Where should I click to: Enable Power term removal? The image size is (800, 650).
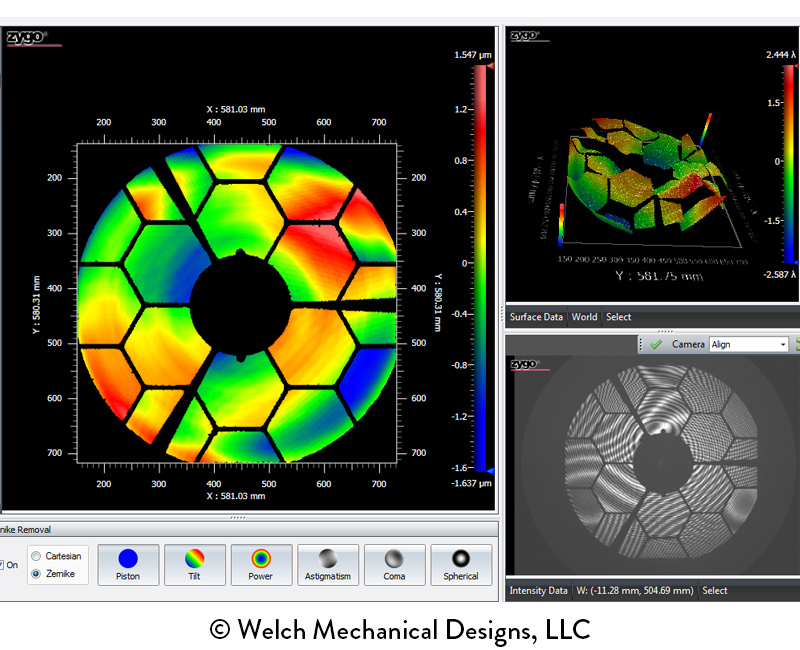click(x=261, y=564)
